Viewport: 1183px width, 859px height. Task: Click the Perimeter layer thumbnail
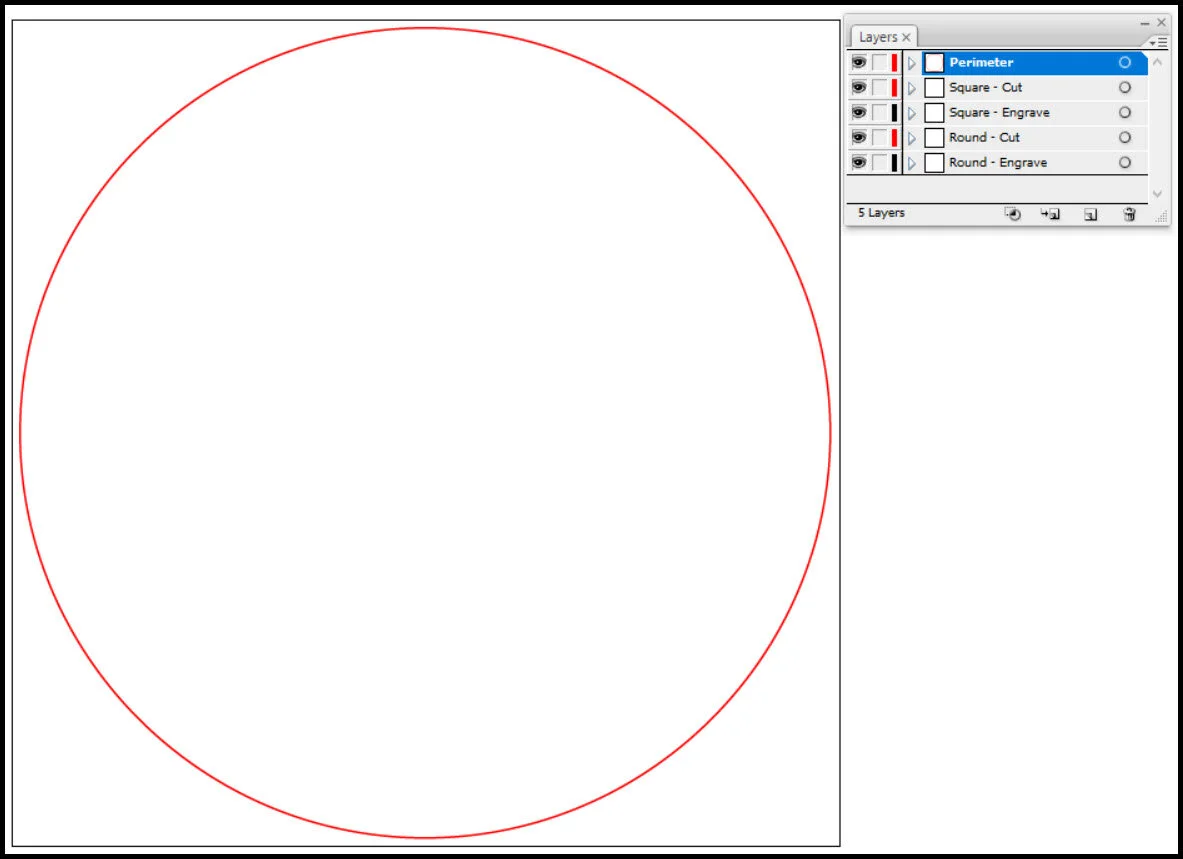click(x=934, y=63)
